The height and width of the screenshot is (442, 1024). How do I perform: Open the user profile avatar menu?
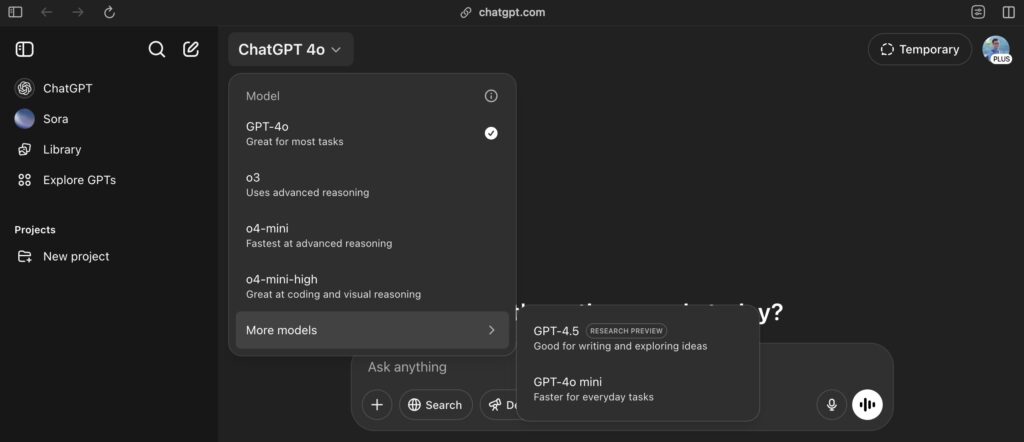pyautogui.click(x=996, y=50)
